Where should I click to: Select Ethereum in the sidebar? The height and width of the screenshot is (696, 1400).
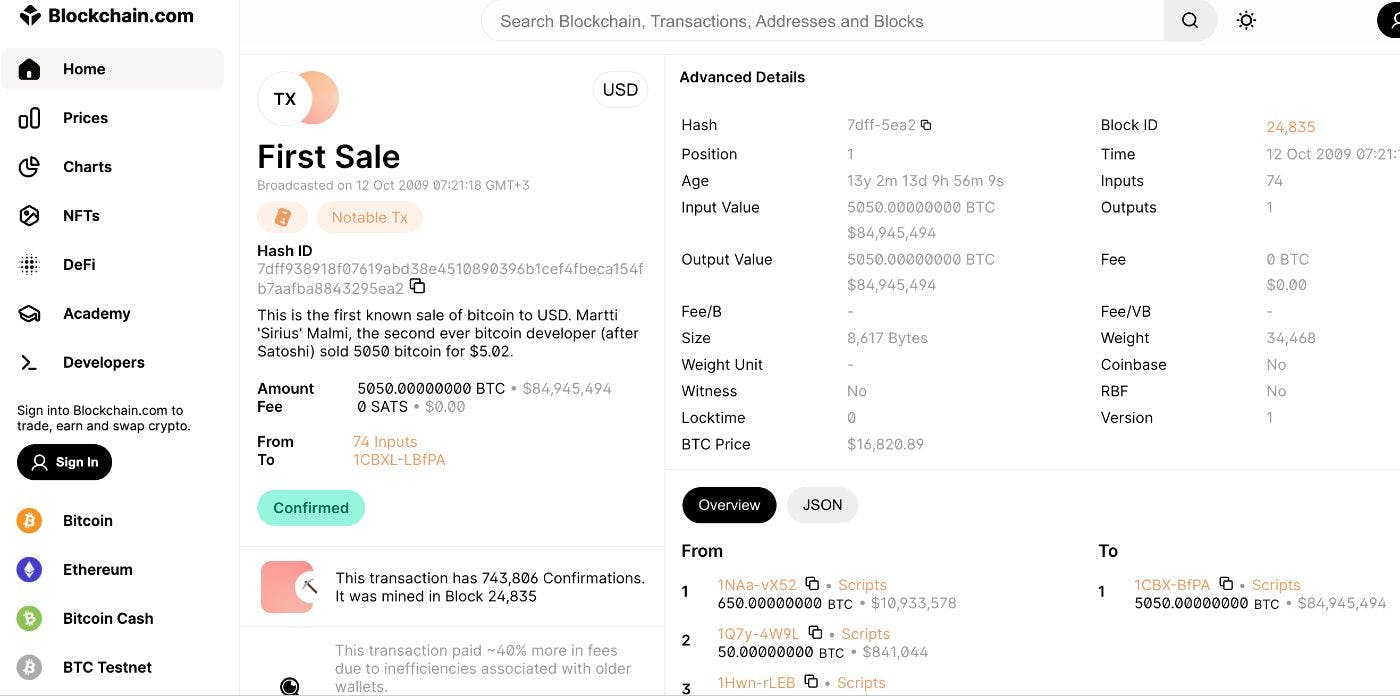(x=97, y=570)
